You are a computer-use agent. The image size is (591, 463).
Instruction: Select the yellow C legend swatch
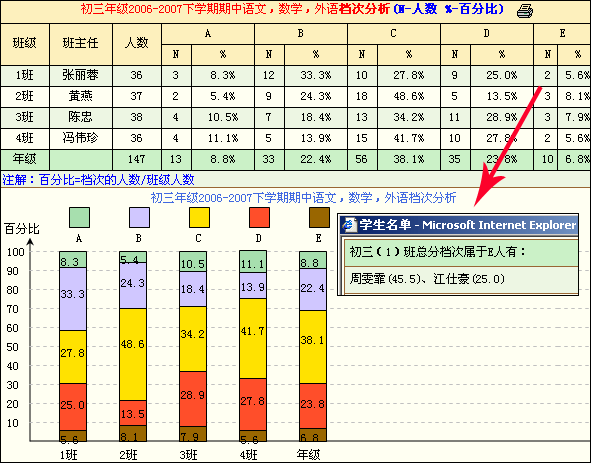[x=199, y=218]
